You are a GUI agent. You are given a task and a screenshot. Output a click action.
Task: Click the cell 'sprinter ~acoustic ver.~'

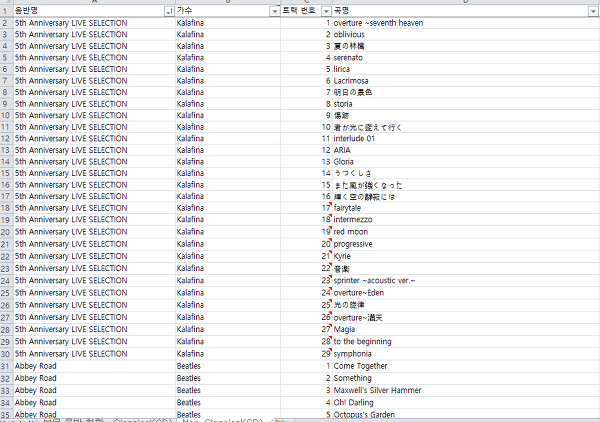tap(465, 281)
